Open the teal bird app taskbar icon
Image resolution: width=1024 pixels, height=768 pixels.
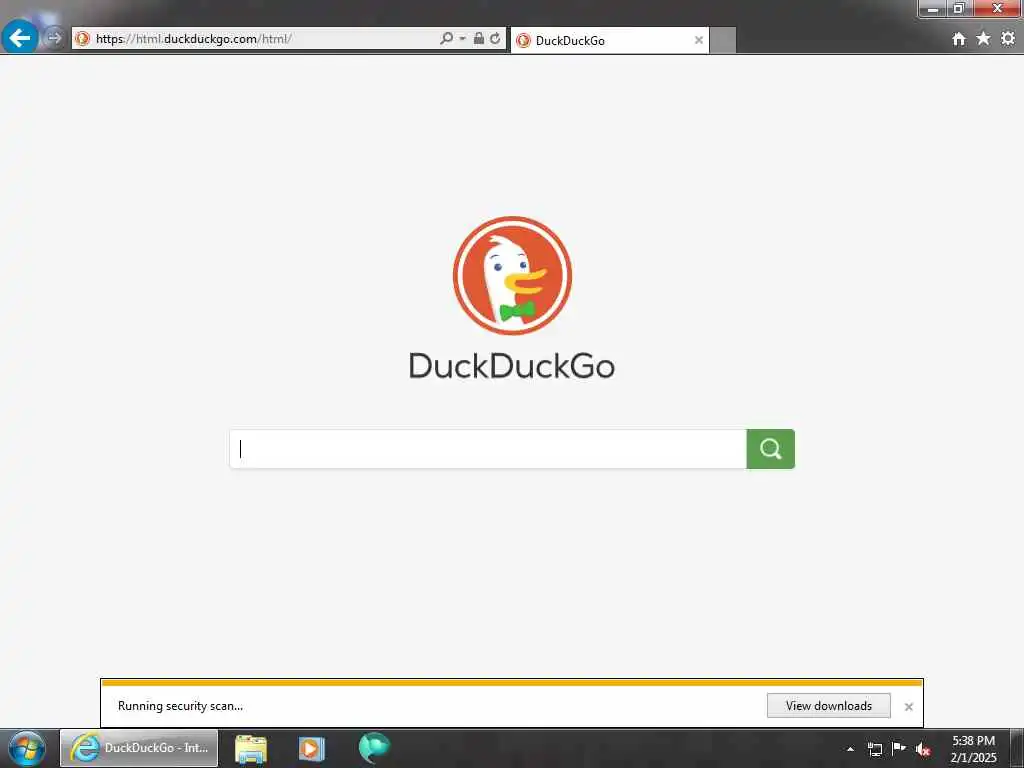coord(374,748)
